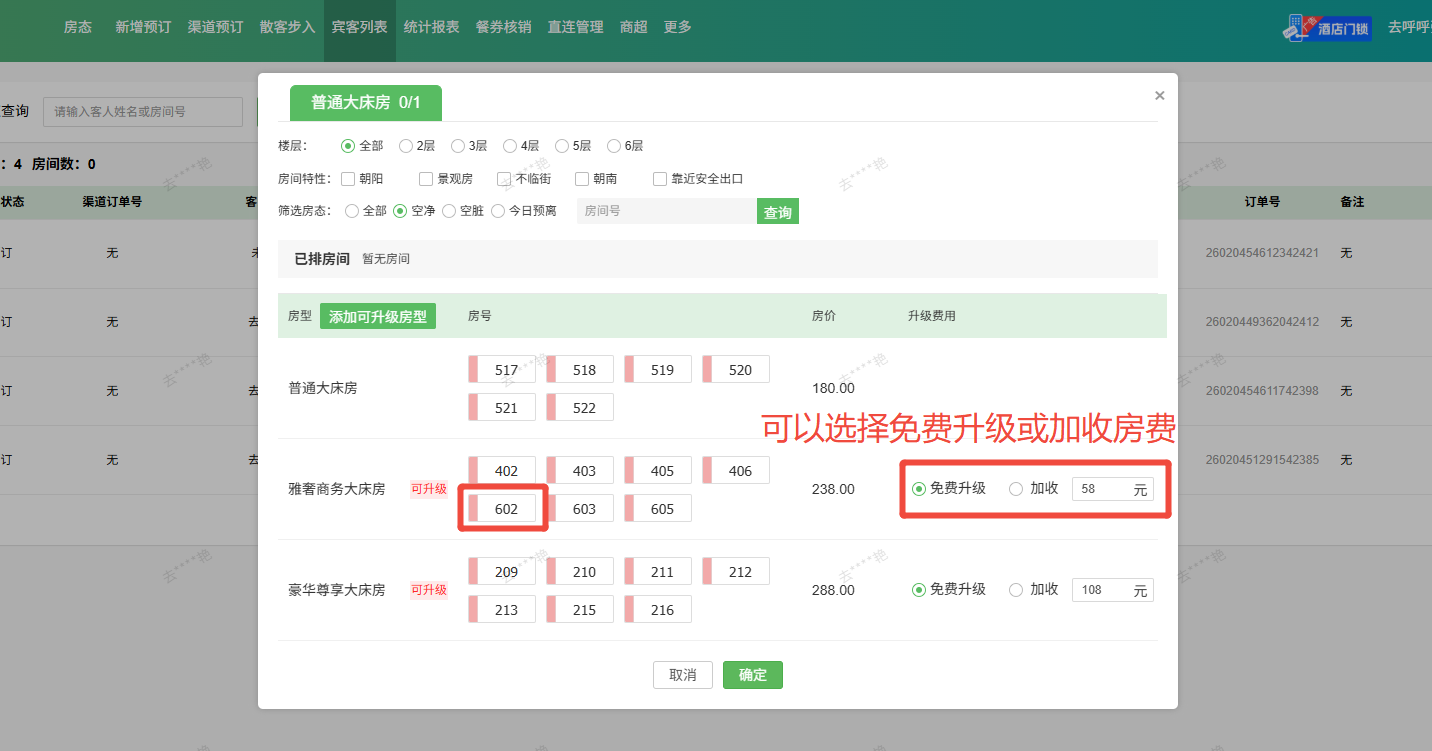
Task: Click the green 确定 button
Action: [x=752, y=675]
